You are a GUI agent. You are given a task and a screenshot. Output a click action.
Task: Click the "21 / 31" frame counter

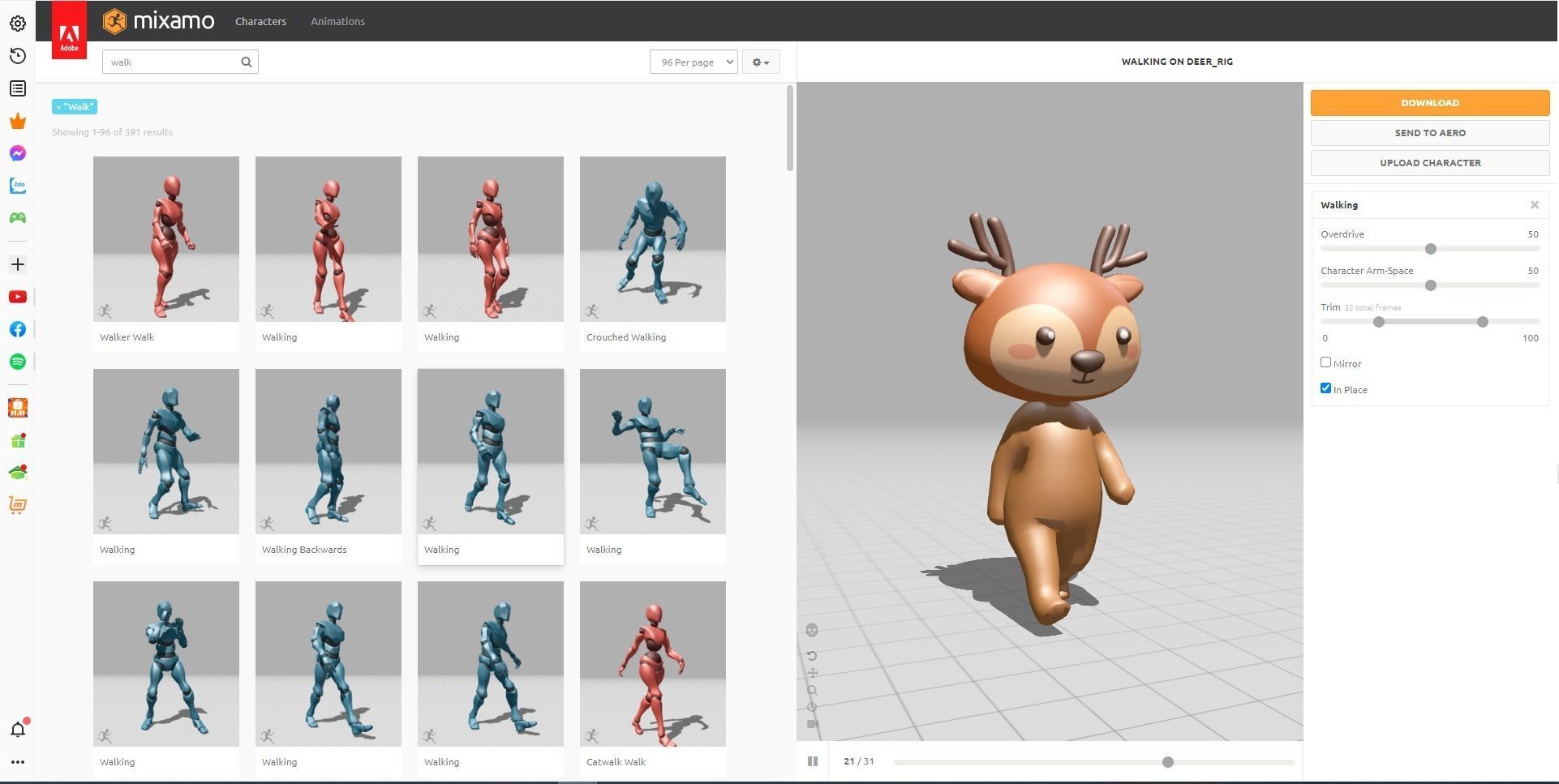(859, 761)
